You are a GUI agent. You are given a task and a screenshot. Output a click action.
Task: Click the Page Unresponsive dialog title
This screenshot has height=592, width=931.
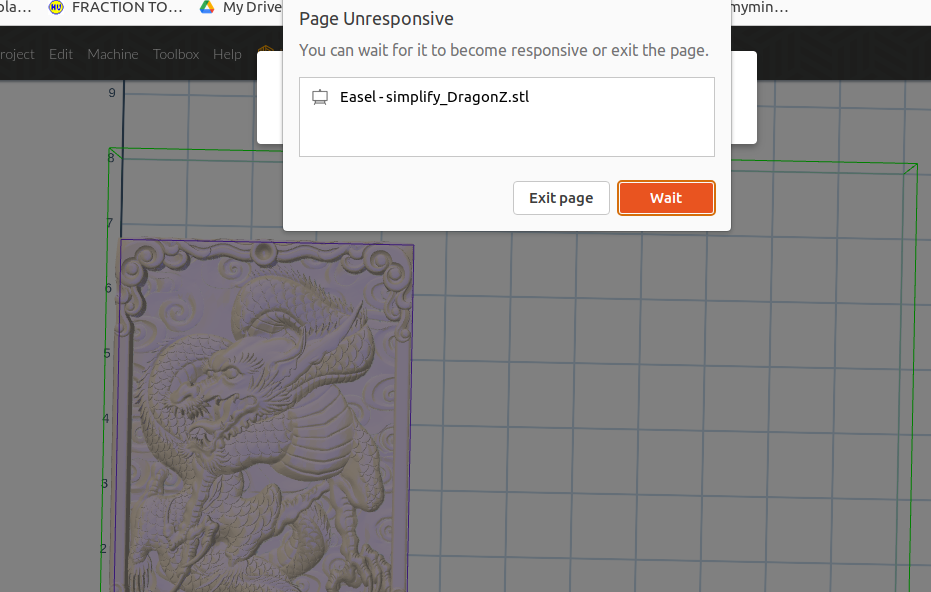[x=376, y=18]
